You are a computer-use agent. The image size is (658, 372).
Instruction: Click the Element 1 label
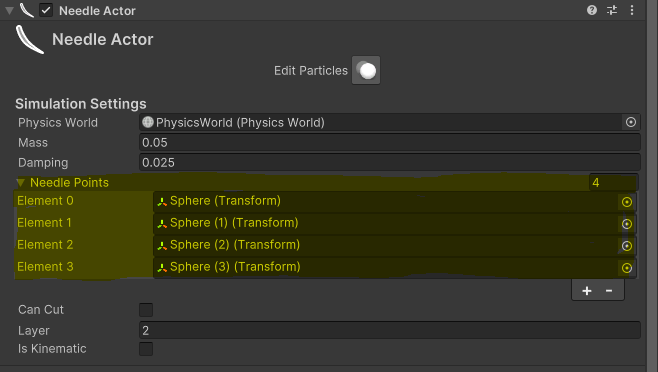click(44, 223)
